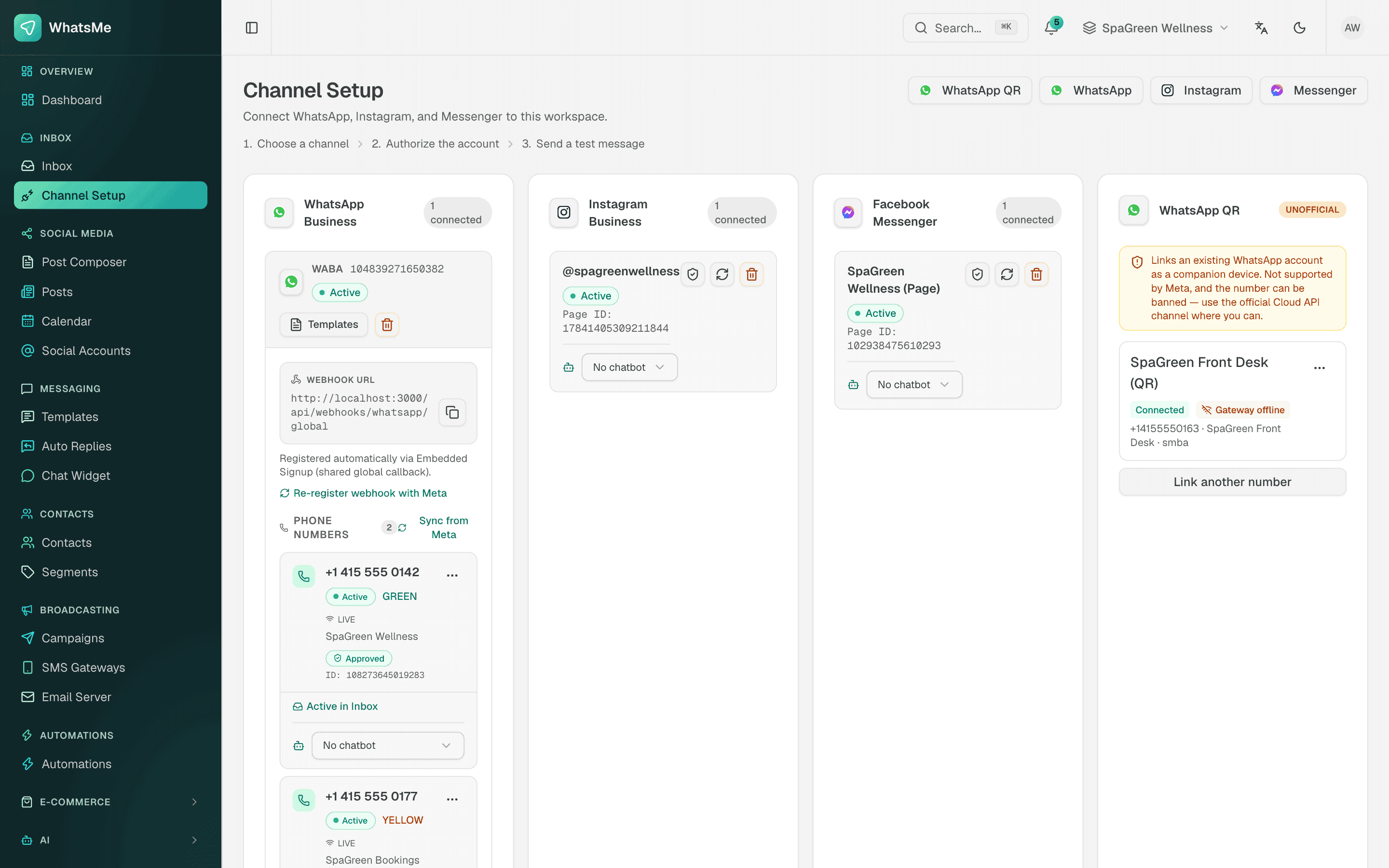Toggle the sidebar panel icon

(x=251, y=27)
